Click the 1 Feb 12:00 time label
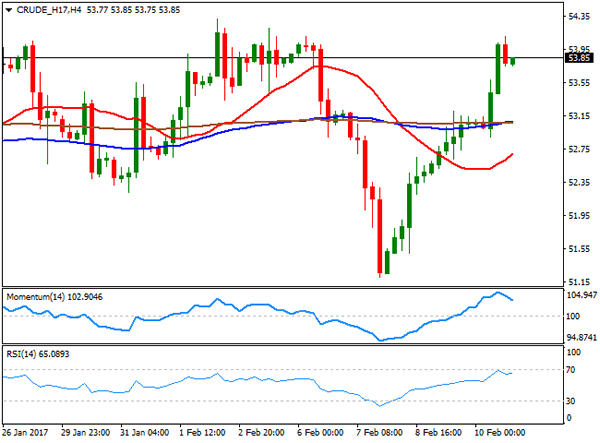 pyautogui.click(x=202, y=433)
